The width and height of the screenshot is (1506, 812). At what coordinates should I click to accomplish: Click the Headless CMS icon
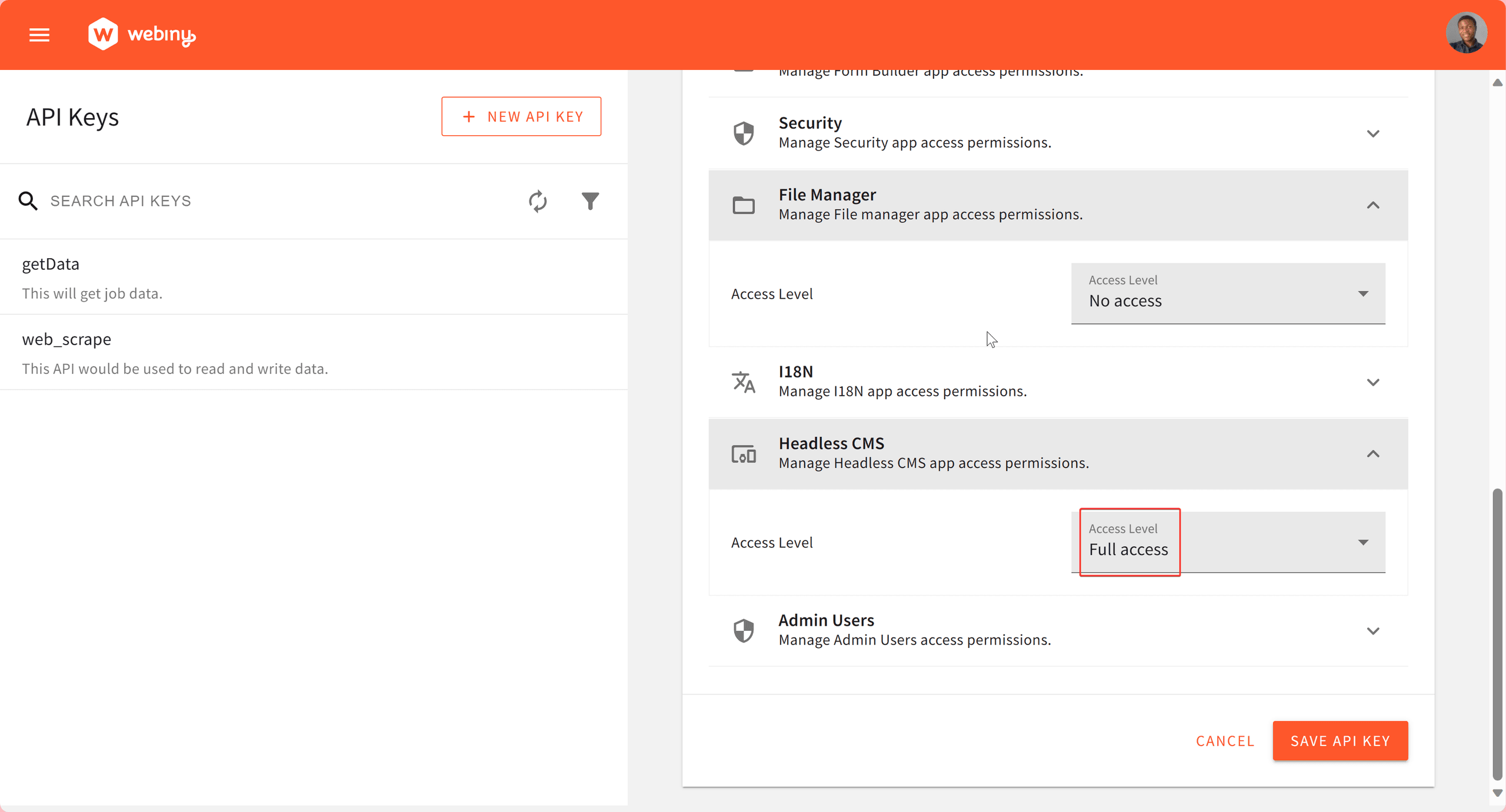pyautogui.click(x=744, y=453)
